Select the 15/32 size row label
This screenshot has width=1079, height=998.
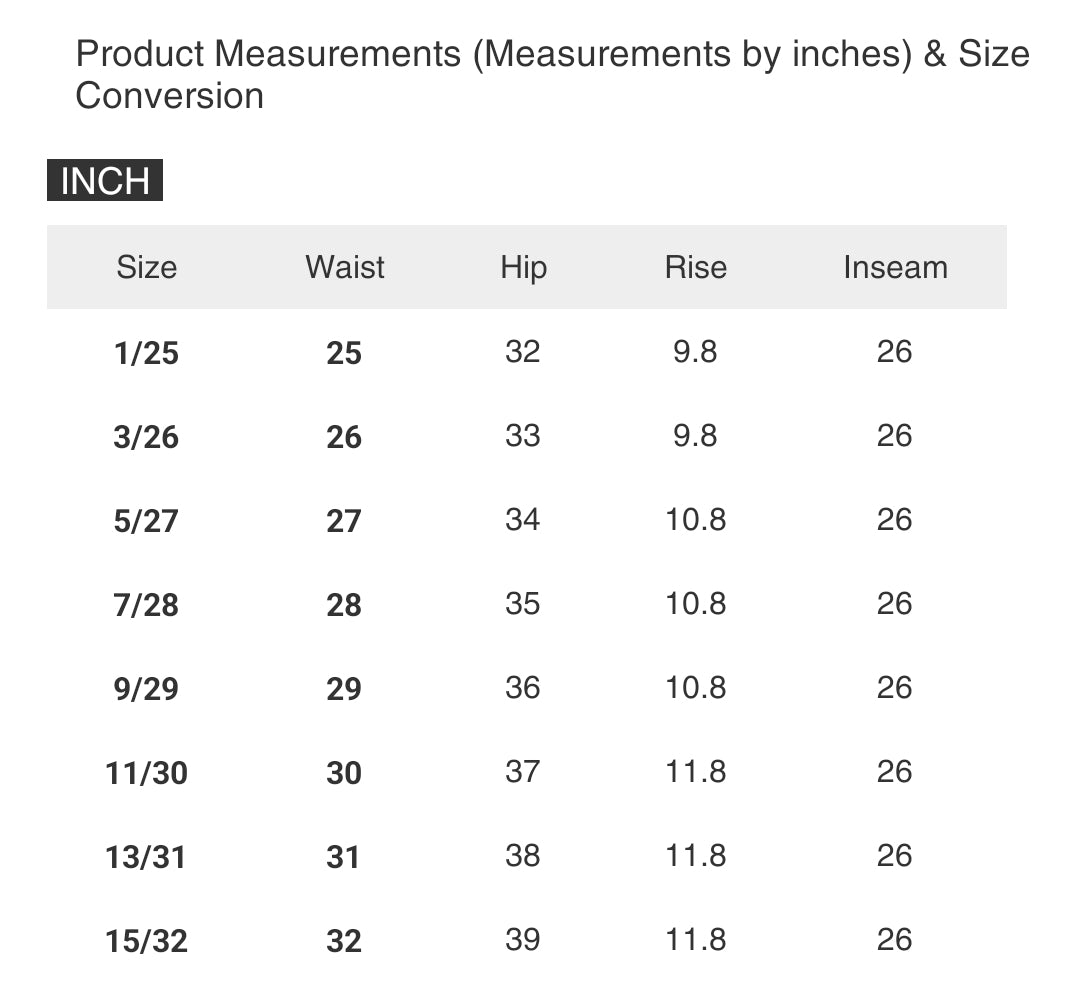146,941
